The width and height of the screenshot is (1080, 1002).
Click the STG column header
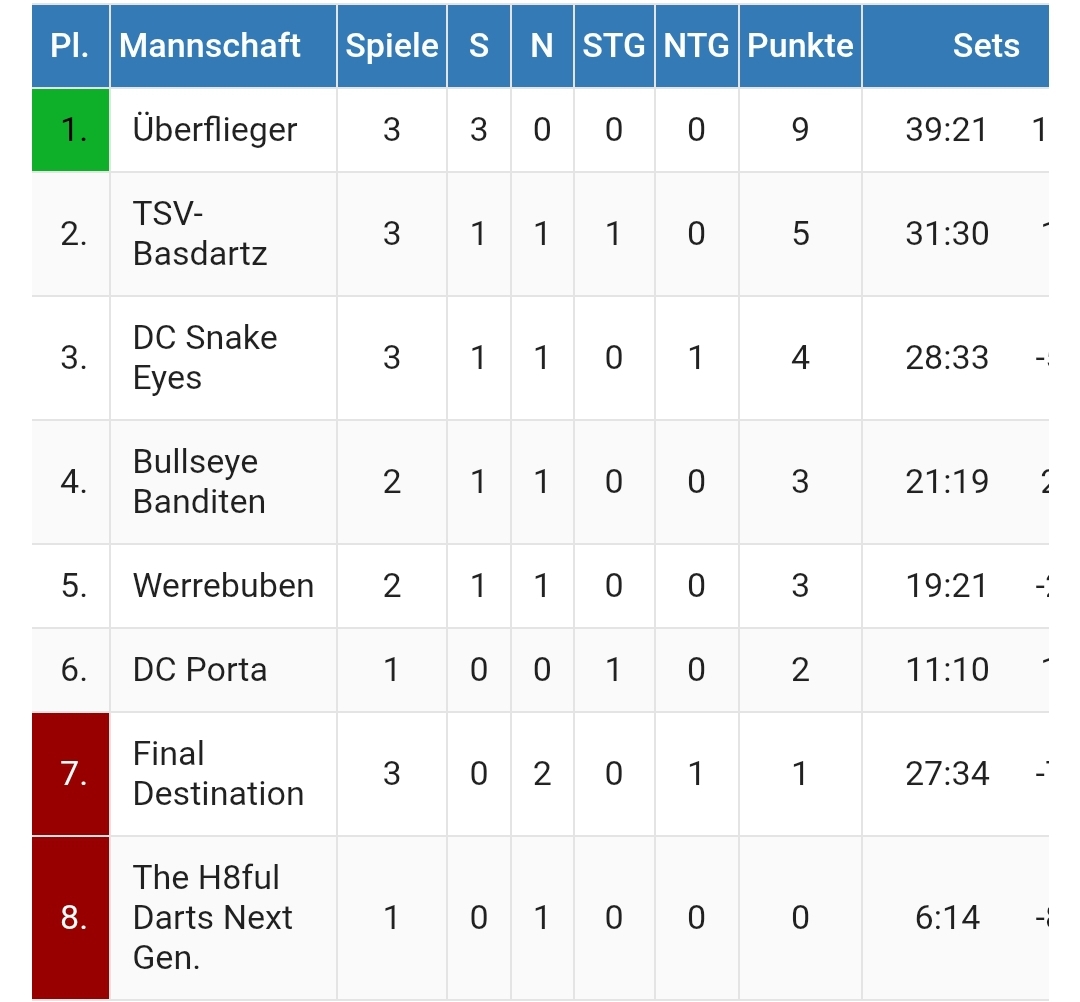614,46
